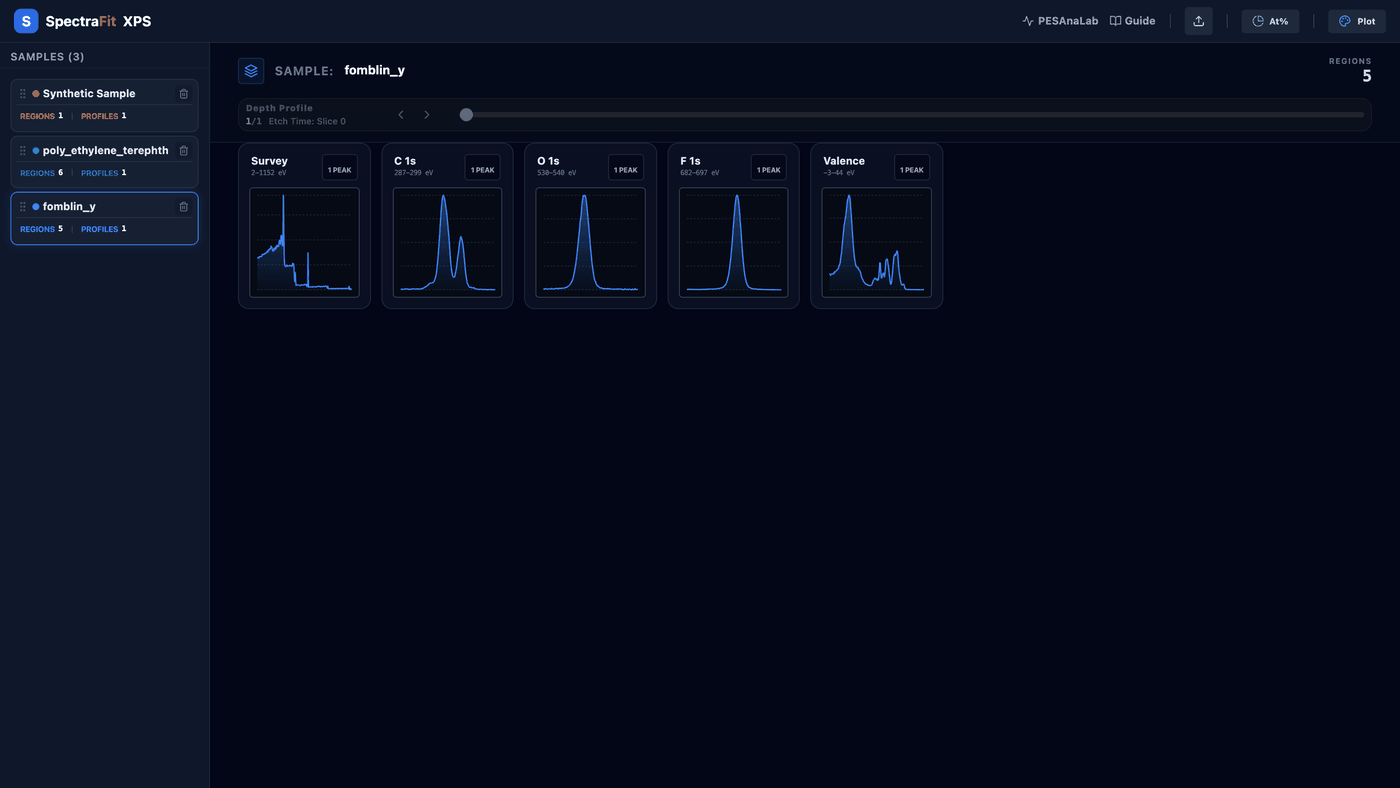Open the Guide link

point(1132,21)
